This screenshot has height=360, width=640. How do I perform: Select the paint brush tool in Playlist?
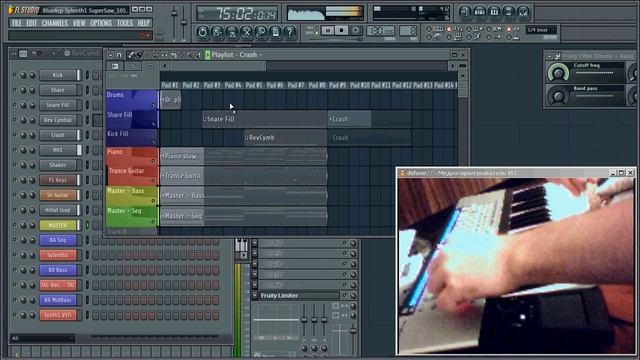(138, 55)
